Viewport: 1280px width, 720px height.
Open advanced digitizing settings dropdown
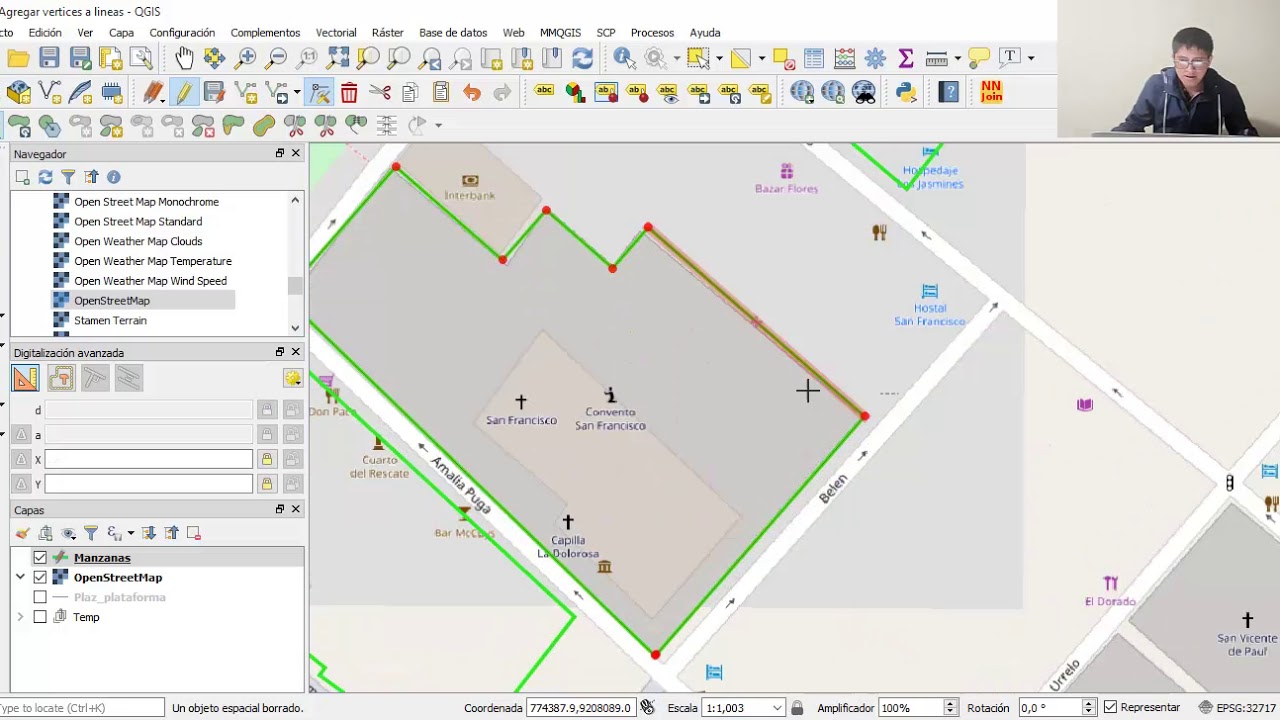click(x=292, y=378)
